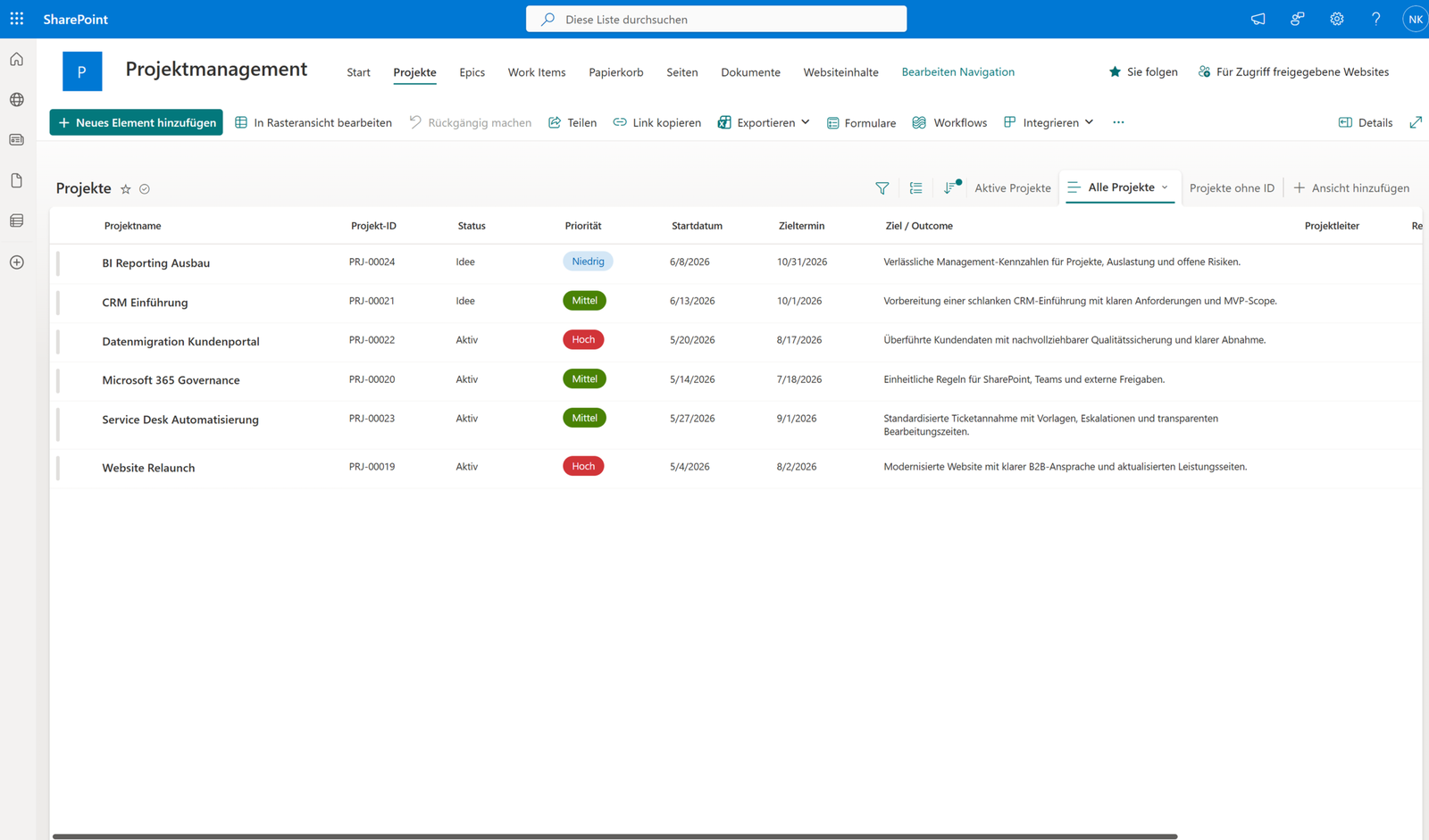Click Bearbeiten Navigation link
This screenshot has width=1429, height=840.
[957, 72]
